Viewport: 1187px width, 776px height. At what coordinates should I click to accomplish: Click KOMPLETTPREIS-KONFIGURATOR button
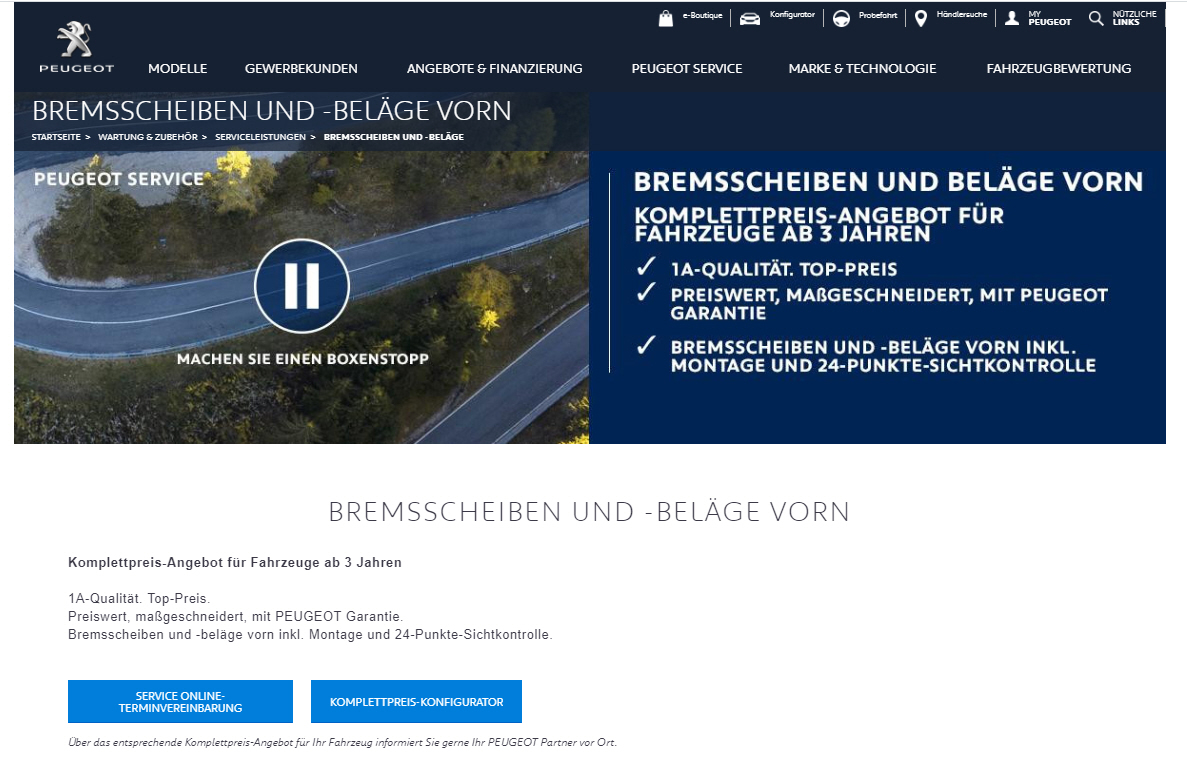(x=416, y=702)
